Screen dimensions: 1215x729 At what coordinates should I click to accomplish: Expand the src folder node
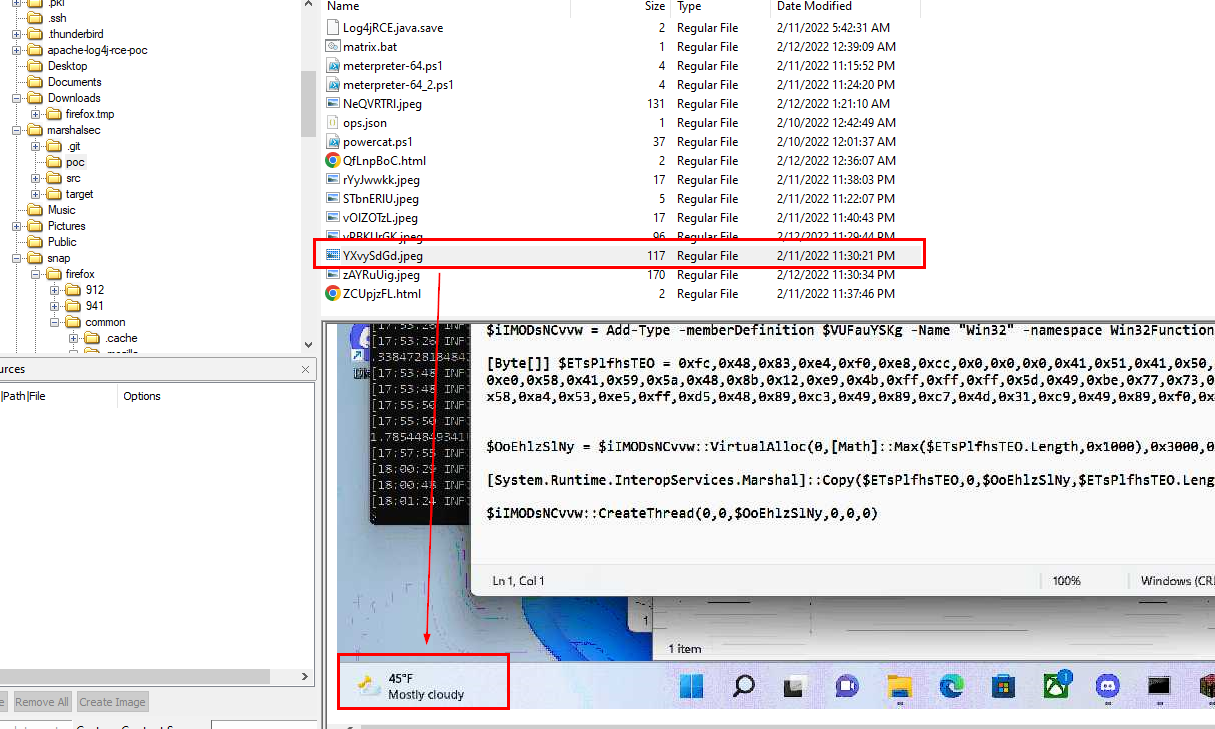pos(36,178)
